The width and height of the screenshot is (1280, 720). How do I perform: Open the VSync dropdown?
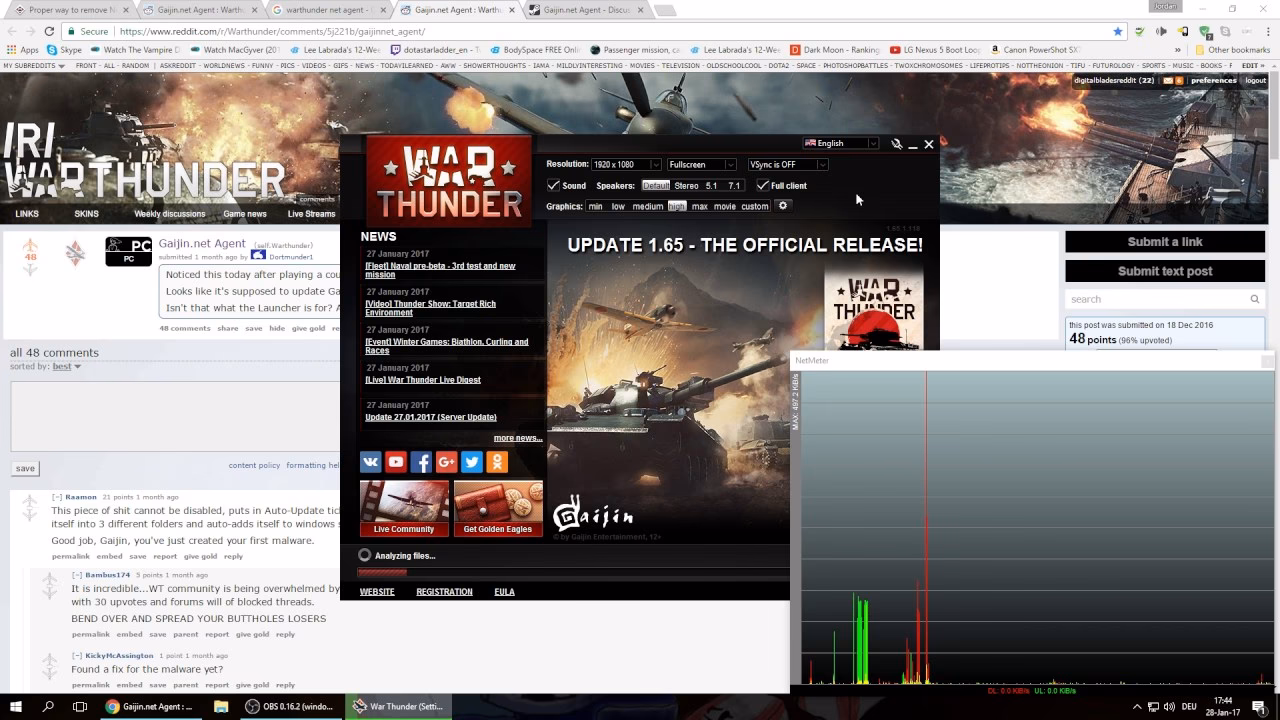pos(788,164)
